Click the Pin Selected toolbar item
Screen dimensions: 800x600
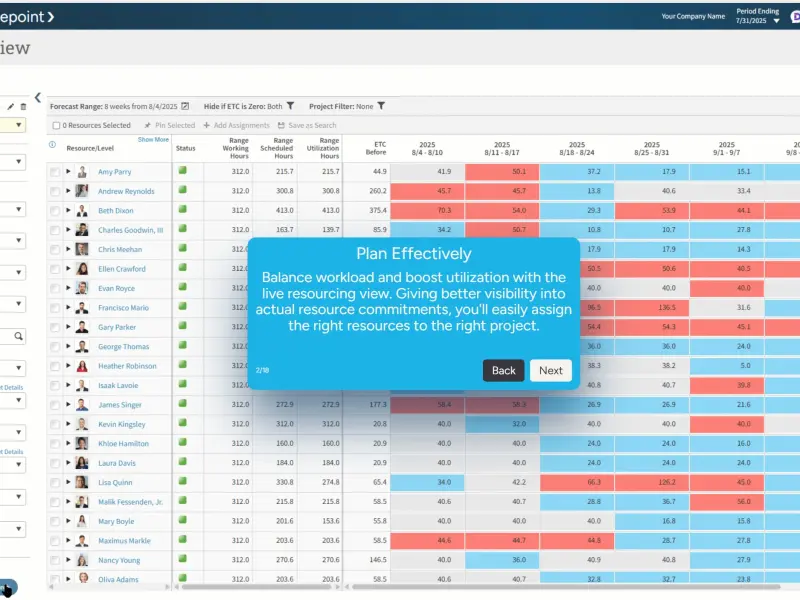170,125
